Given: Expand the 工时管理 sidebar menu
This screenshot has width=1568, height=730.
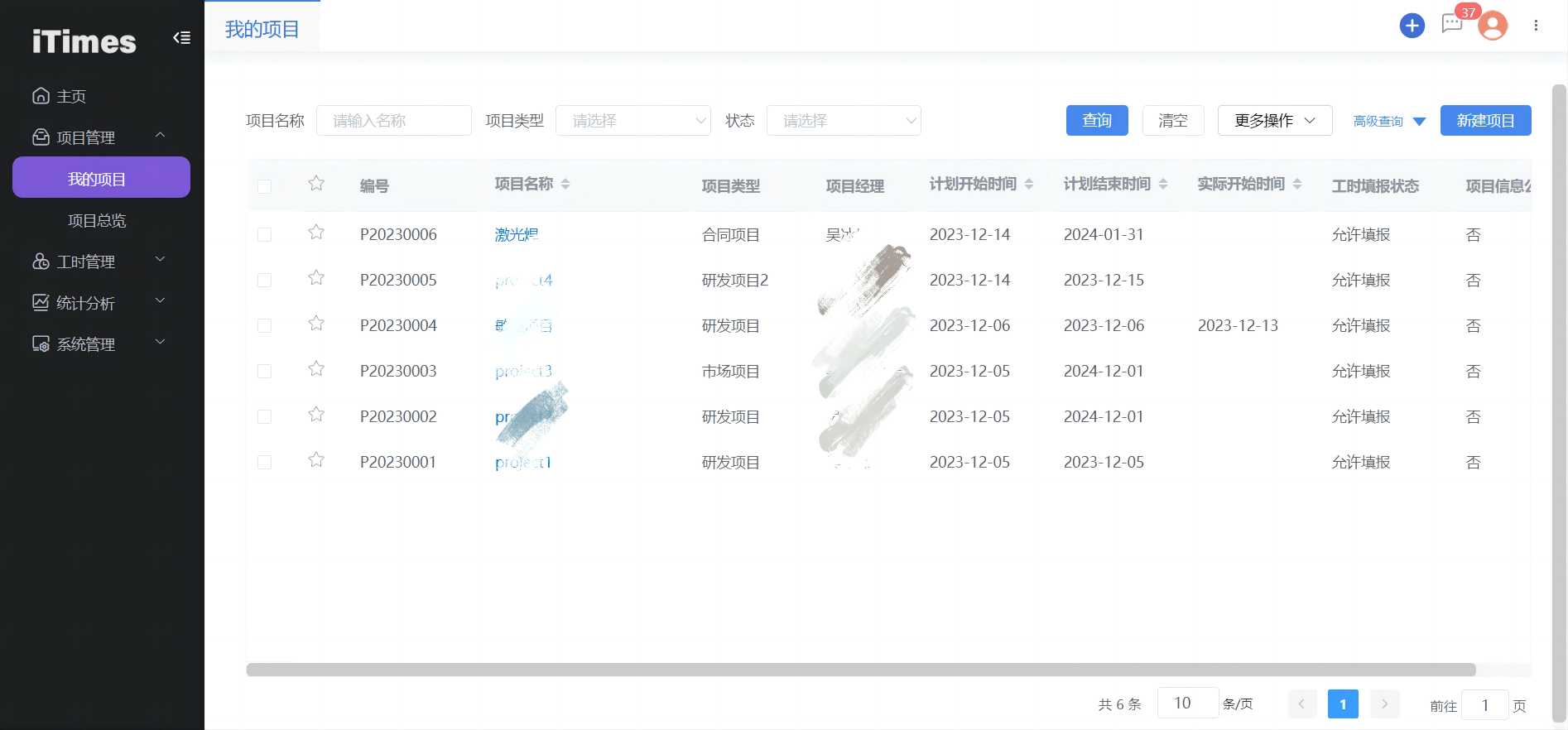Looking at the screenshot, I should 99,262.
